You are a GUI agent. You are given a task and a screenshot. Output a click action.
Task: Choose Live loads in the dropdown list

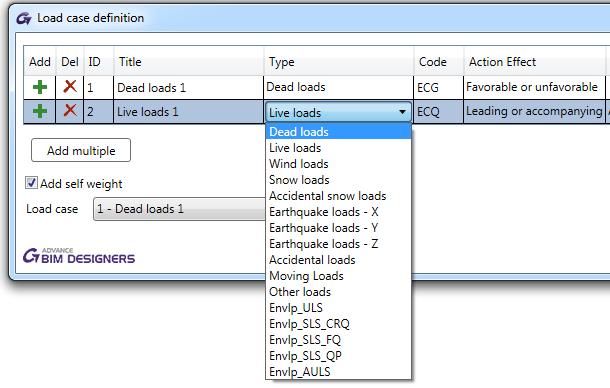[x=338, y=148]
